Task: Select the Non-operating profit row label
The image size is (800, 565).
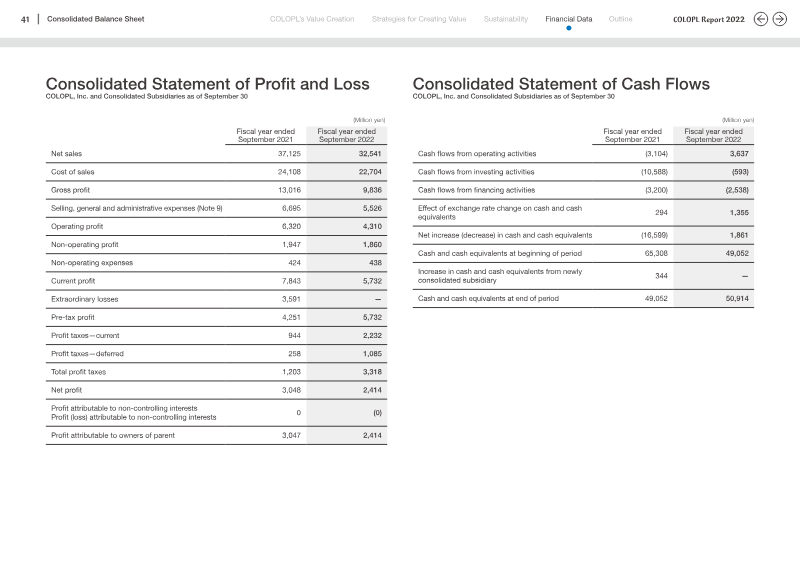Action: click(85, 244)
